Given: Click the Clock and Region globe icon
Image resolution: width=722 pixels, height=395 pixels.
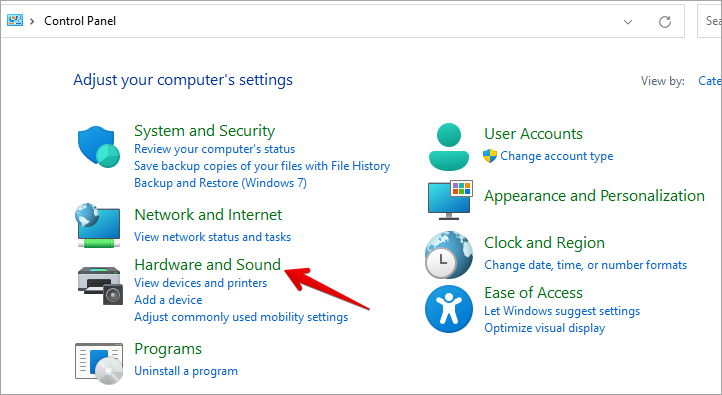Looking at the screenshot, I should point(448,255).
